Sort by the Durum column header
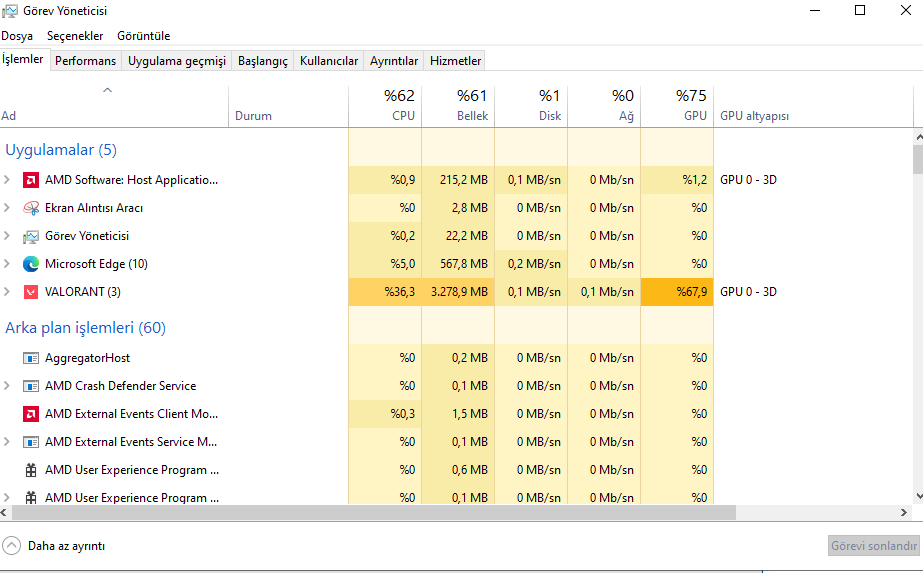 click(288, 107)
